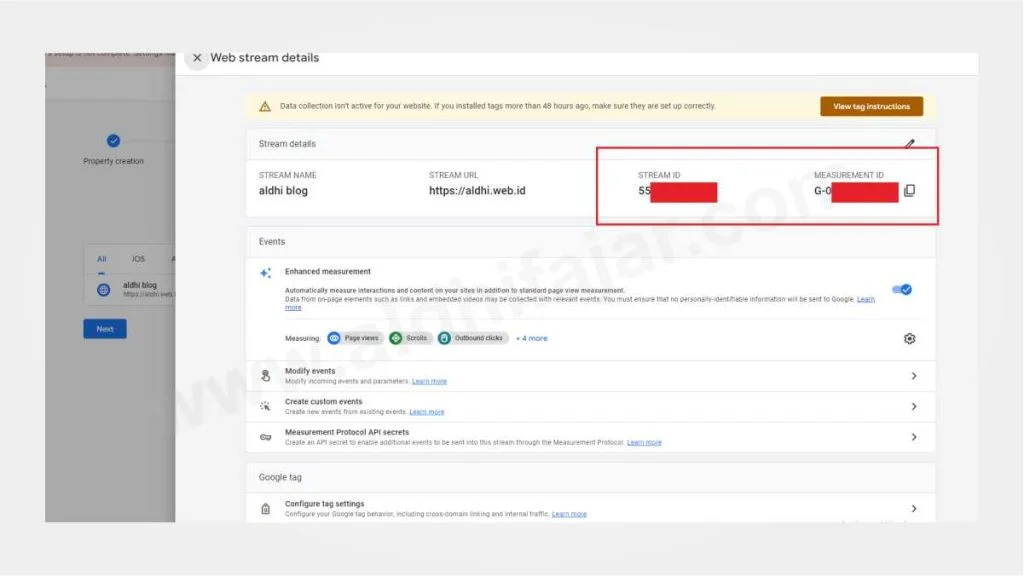Show the + 4 more measurements

click(532, 338)
